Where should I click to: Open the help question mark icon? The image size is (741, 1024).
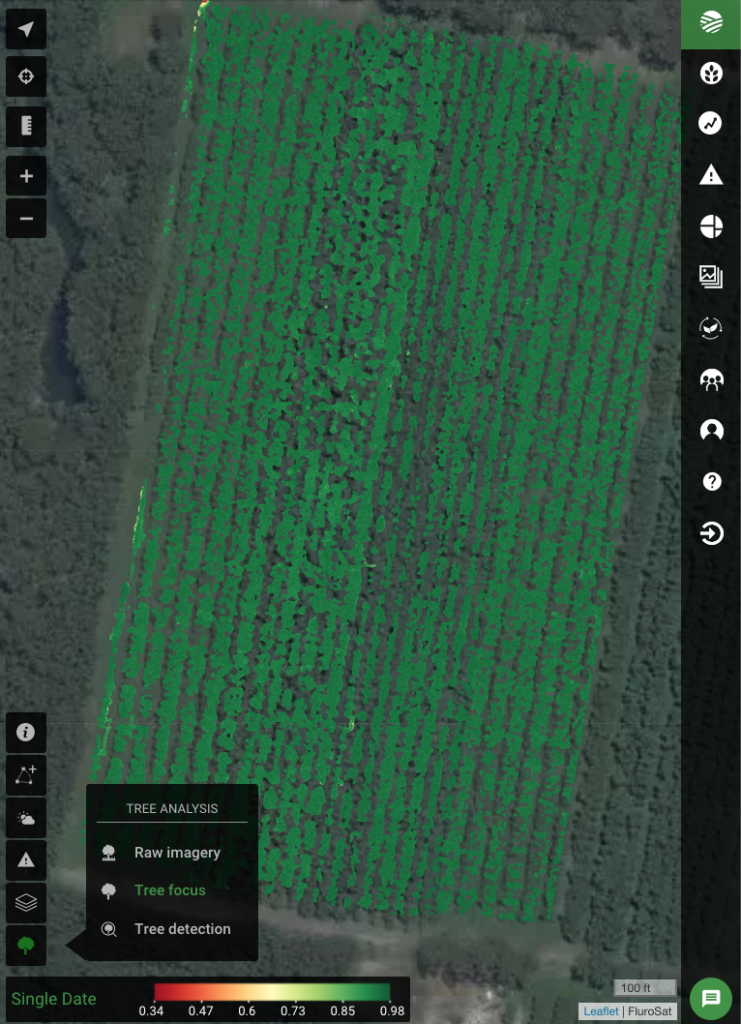711,482
